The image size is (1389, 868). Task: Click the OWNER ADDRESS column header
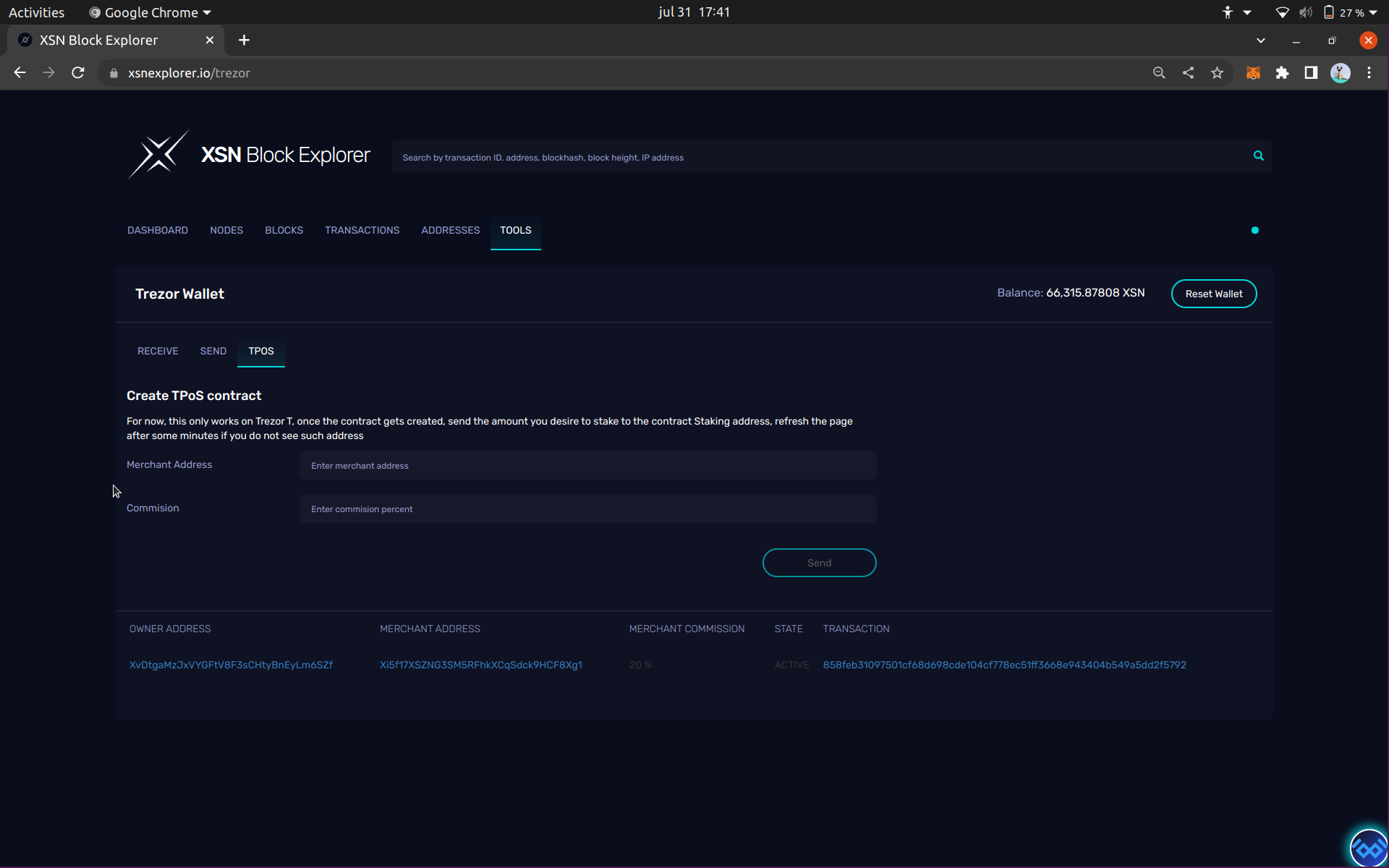tap(170, 629)
